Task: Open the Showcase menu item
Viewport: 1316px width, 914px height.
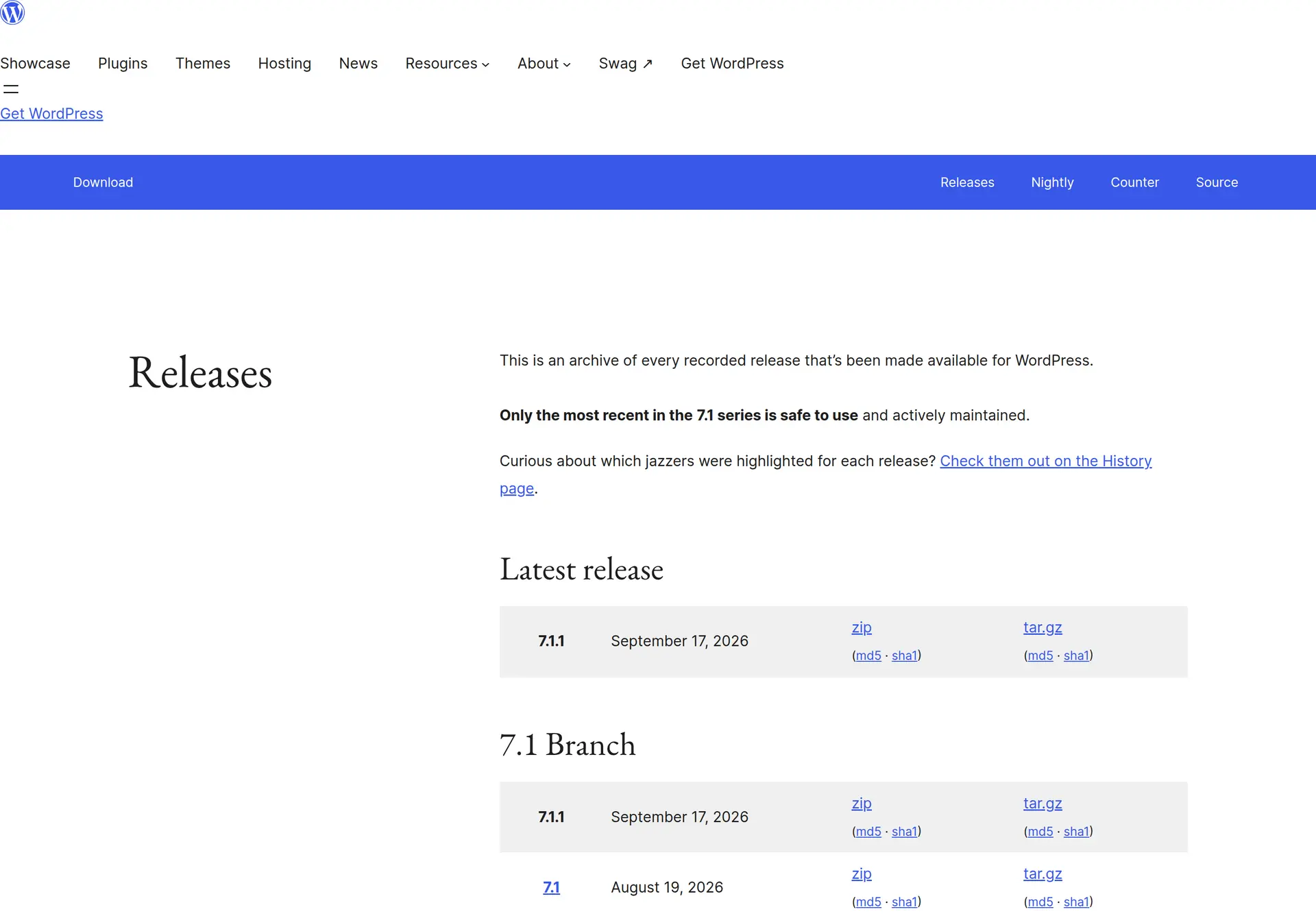Action: coord(35,63)
